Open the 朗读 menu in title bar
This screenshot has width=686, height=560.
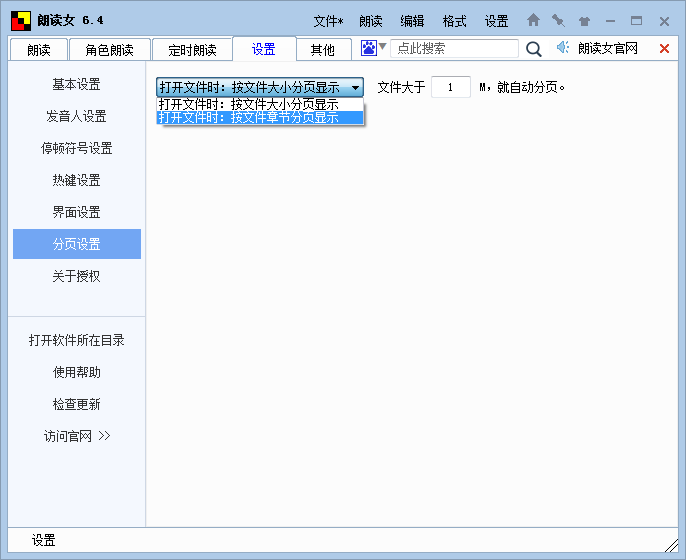(x=371, y=21)
